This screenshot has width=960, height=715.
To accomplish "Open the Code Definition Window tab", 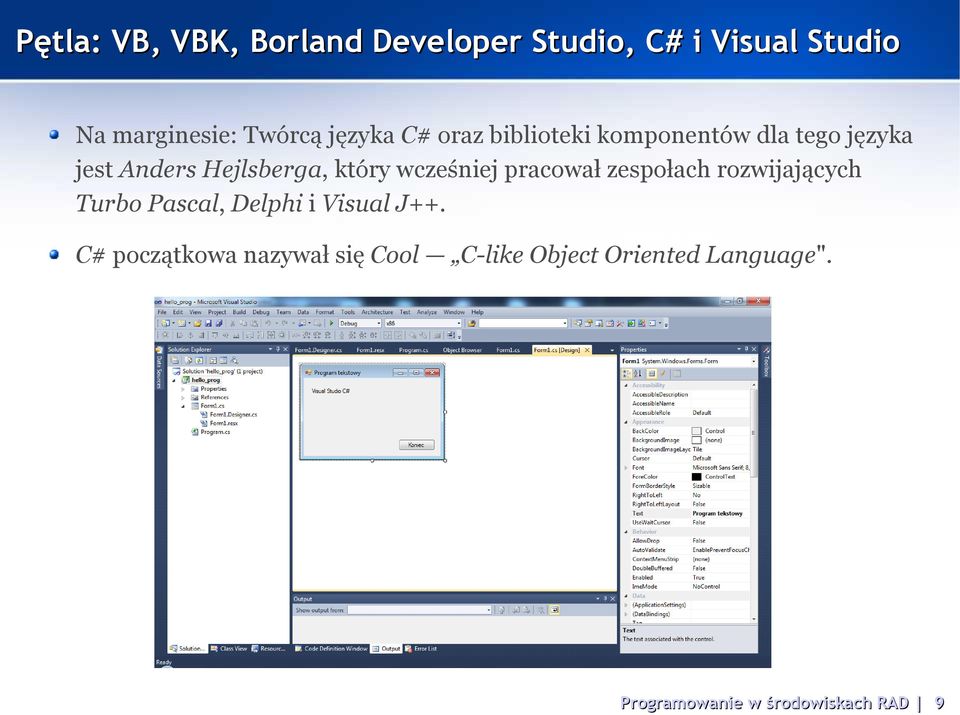I will [331, 648].
